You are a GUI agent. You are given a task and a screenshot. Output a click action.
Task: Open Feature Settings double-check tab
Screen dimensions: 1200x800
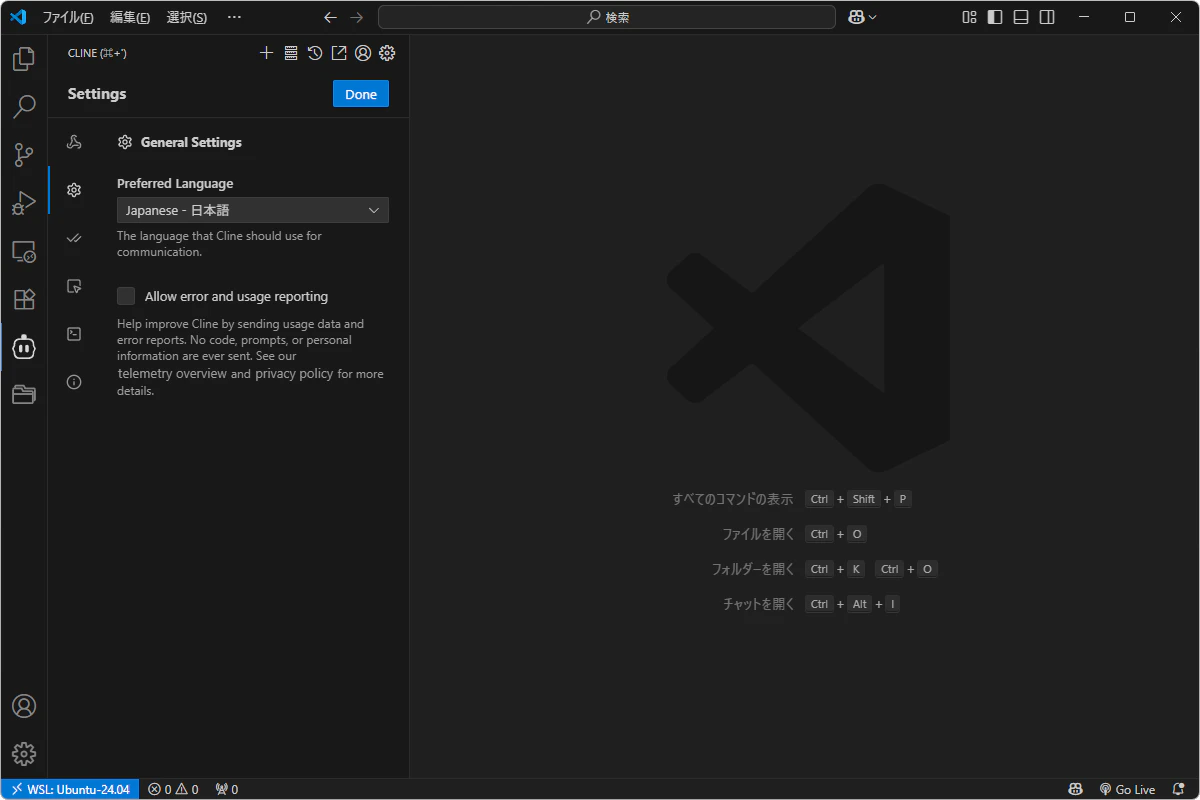point(74,238)
